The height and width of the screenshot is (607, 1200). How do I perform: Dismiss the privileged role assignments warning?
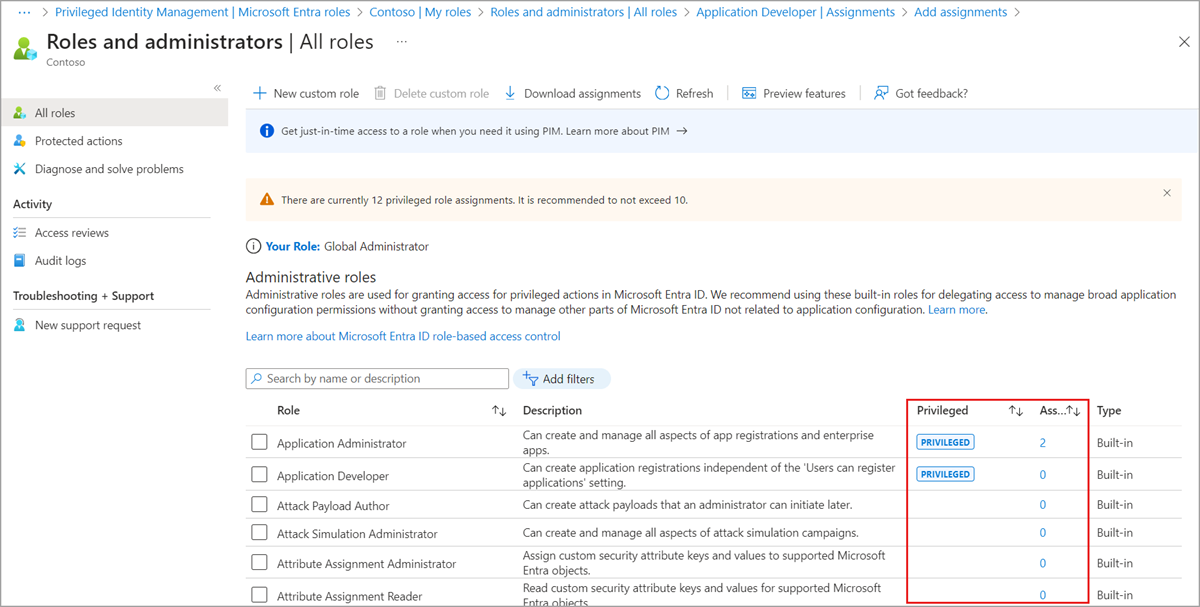(1167, 193)
